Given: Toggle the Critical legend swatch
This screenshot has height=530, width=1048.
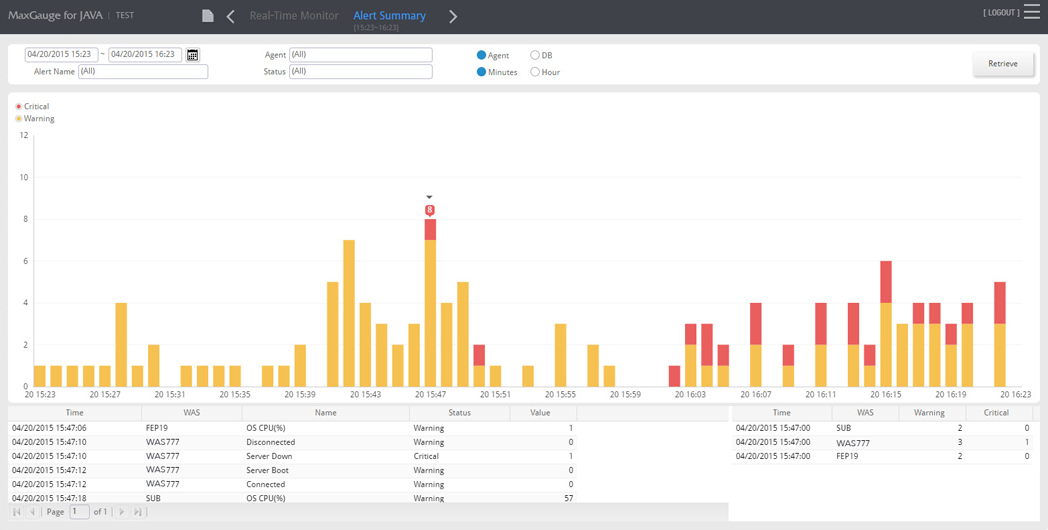Looking at the screenshot, I should coord(19,106).
